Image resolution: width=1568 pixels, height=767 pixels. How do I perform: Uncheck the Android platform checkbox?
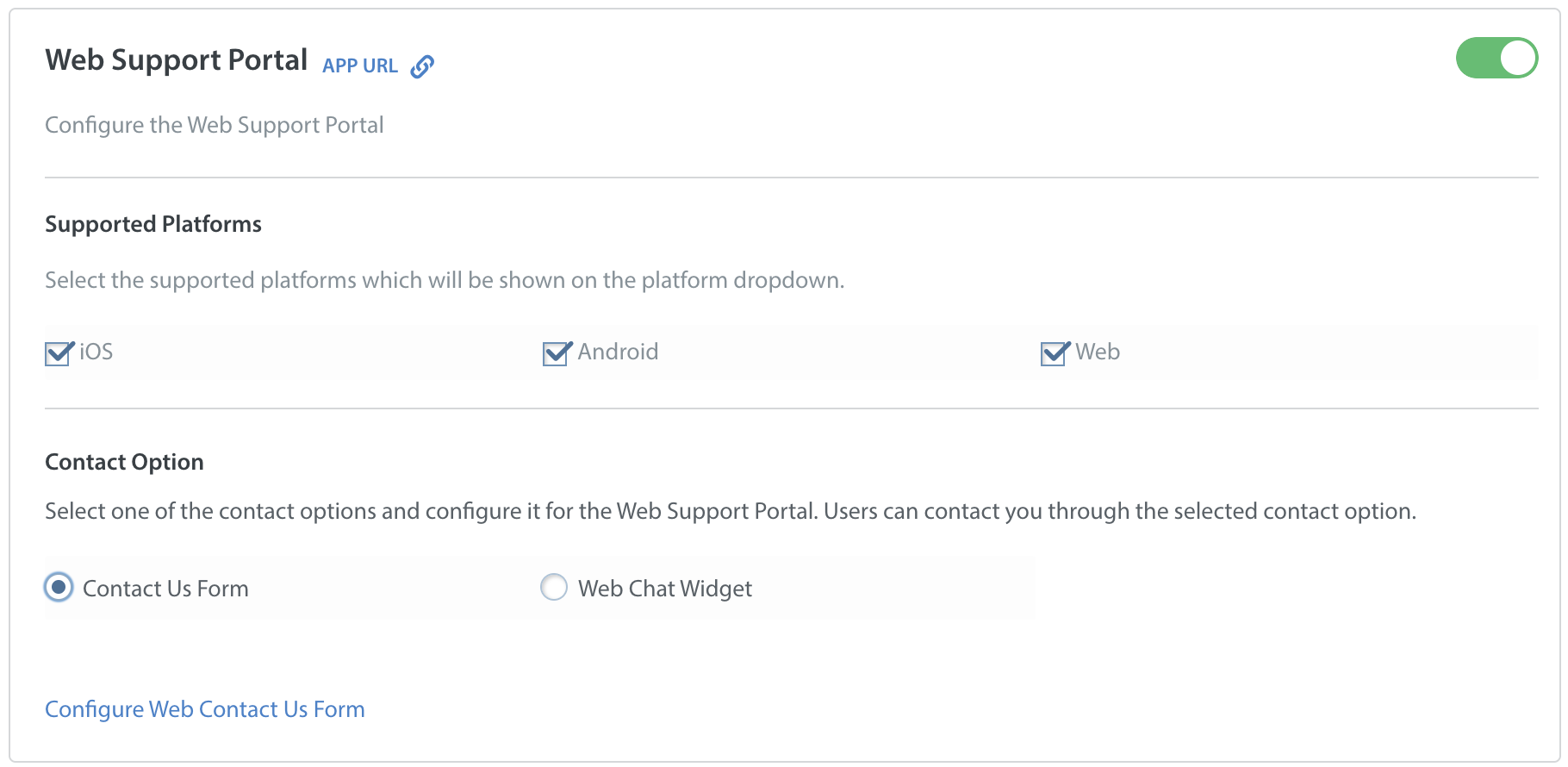557,352
